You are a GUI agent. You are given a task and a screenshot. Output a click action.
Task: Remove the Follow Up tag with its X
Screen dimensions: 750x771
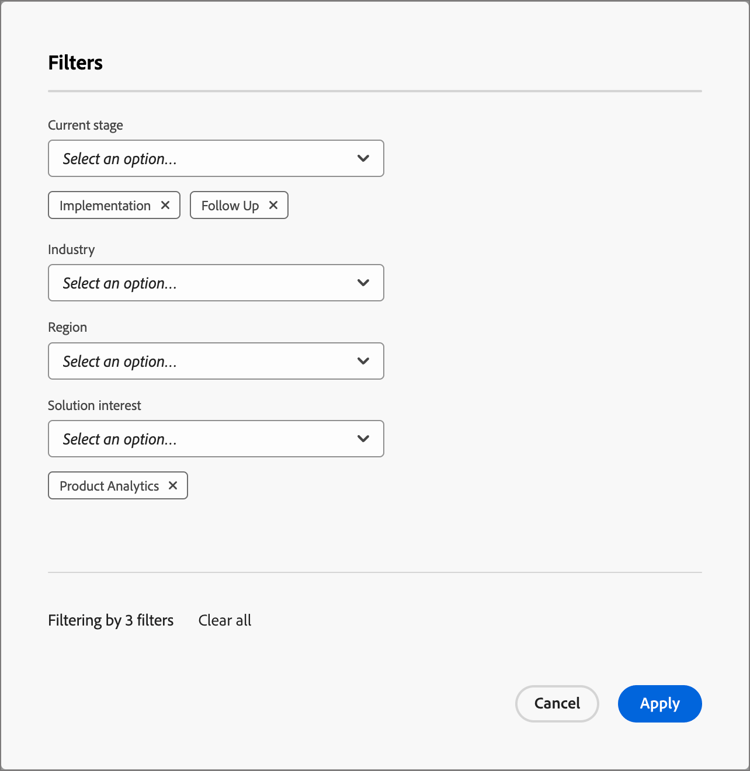[x=273, y=205]
